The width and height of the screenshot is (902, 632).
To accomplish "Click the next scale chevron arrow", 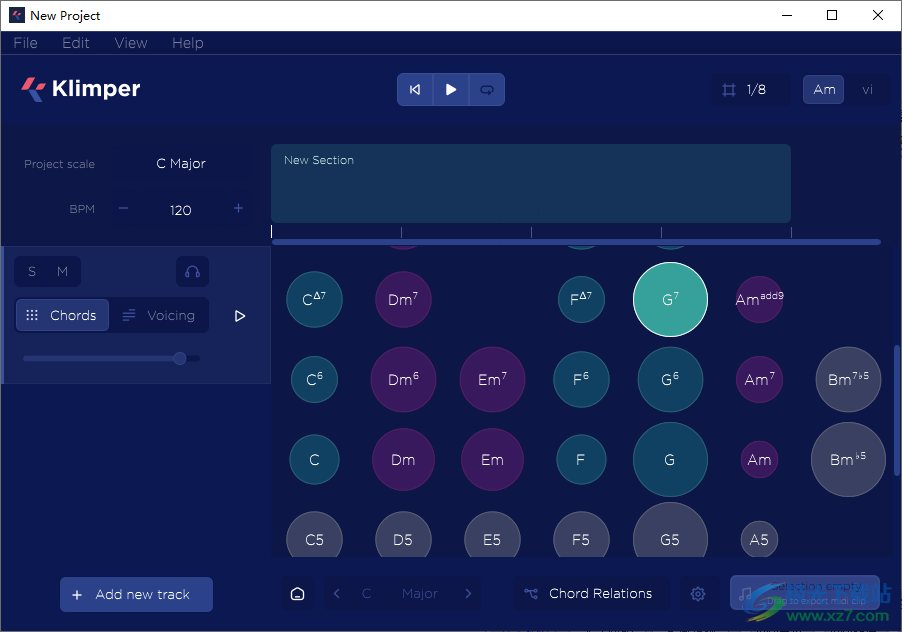I will tap(468, 594).
